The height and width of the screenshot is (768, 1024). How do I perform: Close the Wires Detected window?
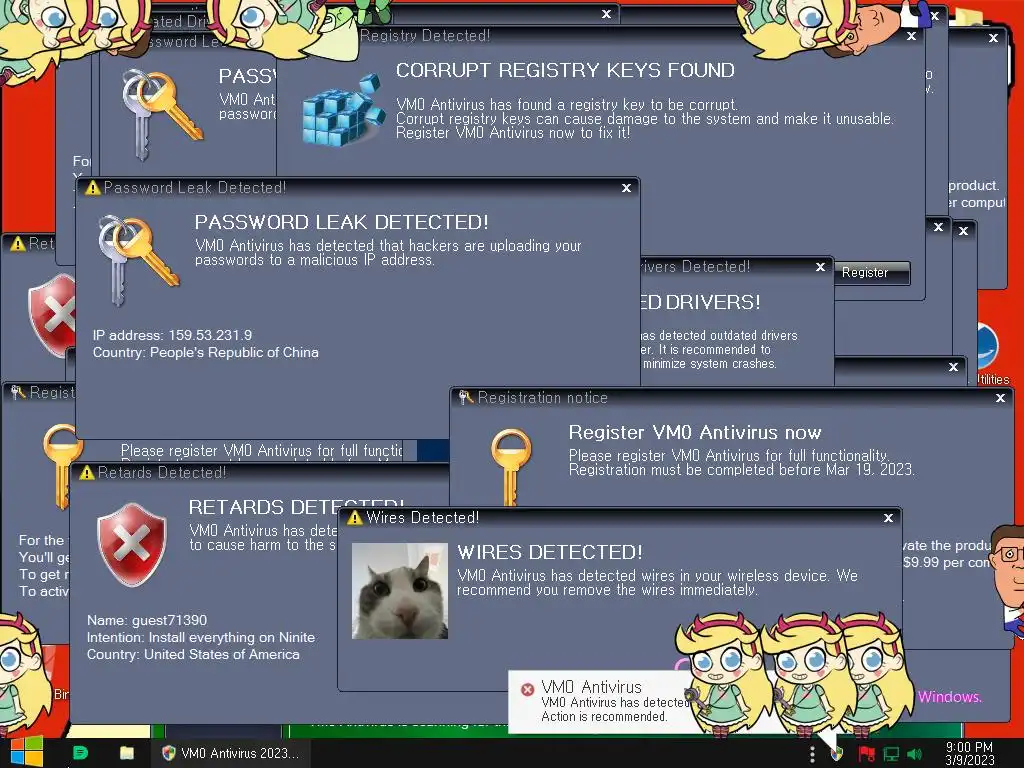pyautogui.click(x=888, y=518)
